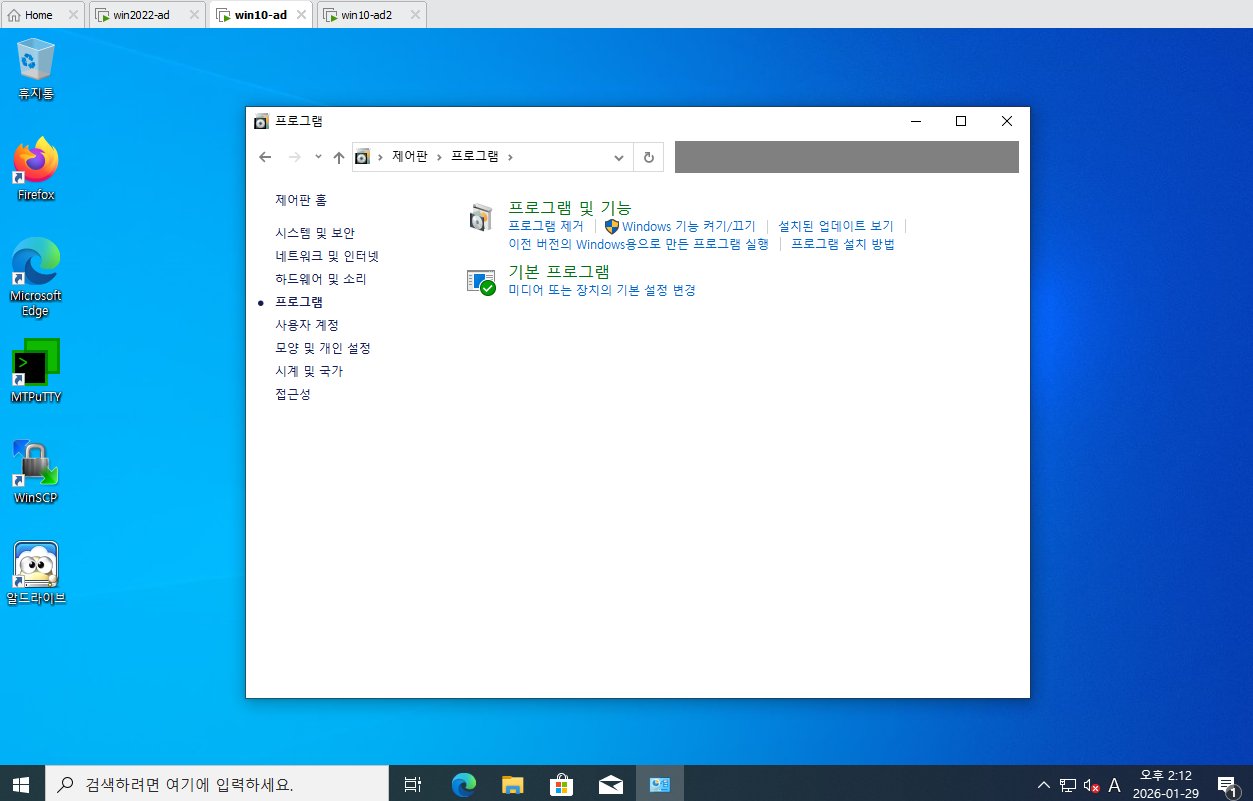The image size is (1253, 801).
Task: Go to 모양 및 개인 설정
Action: pos(323,348)
